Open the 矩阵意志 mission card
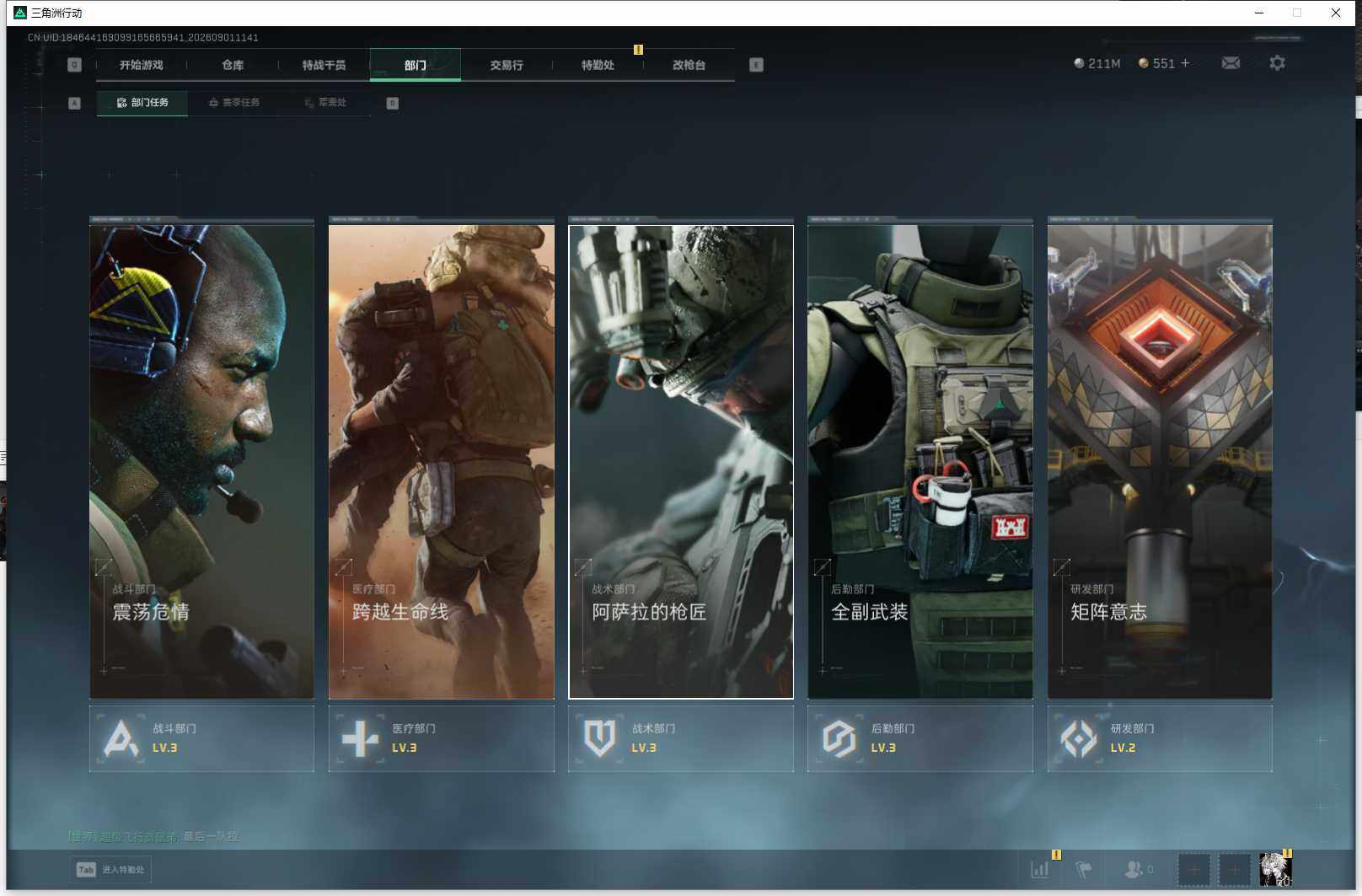 tap(1159, 461)
